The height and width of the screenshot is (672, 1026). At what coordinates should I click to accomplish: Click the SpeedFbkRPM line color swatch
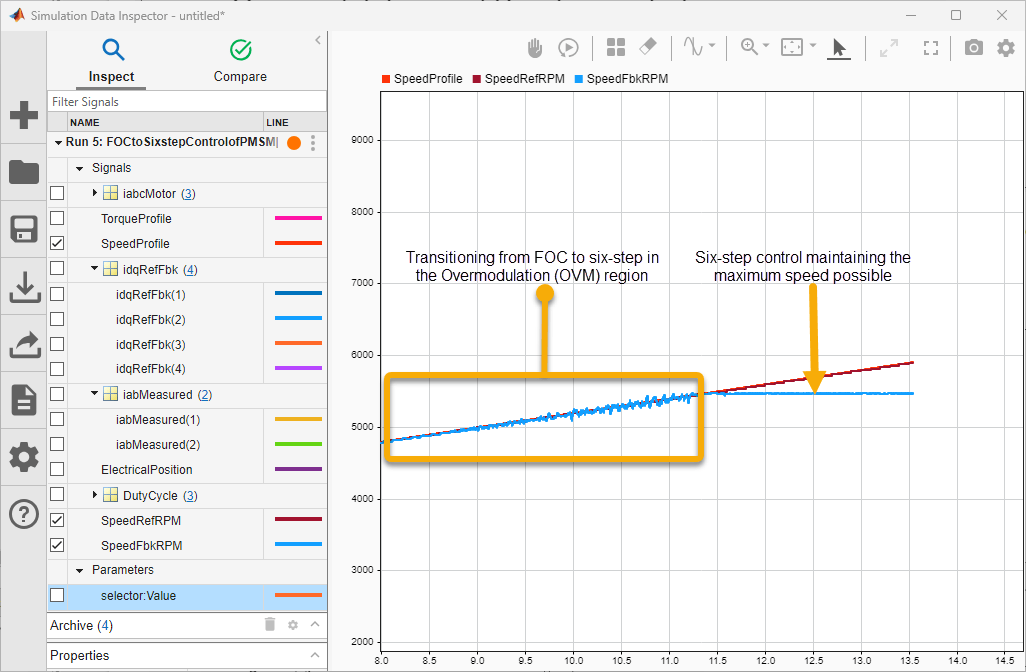coord(298,545)
